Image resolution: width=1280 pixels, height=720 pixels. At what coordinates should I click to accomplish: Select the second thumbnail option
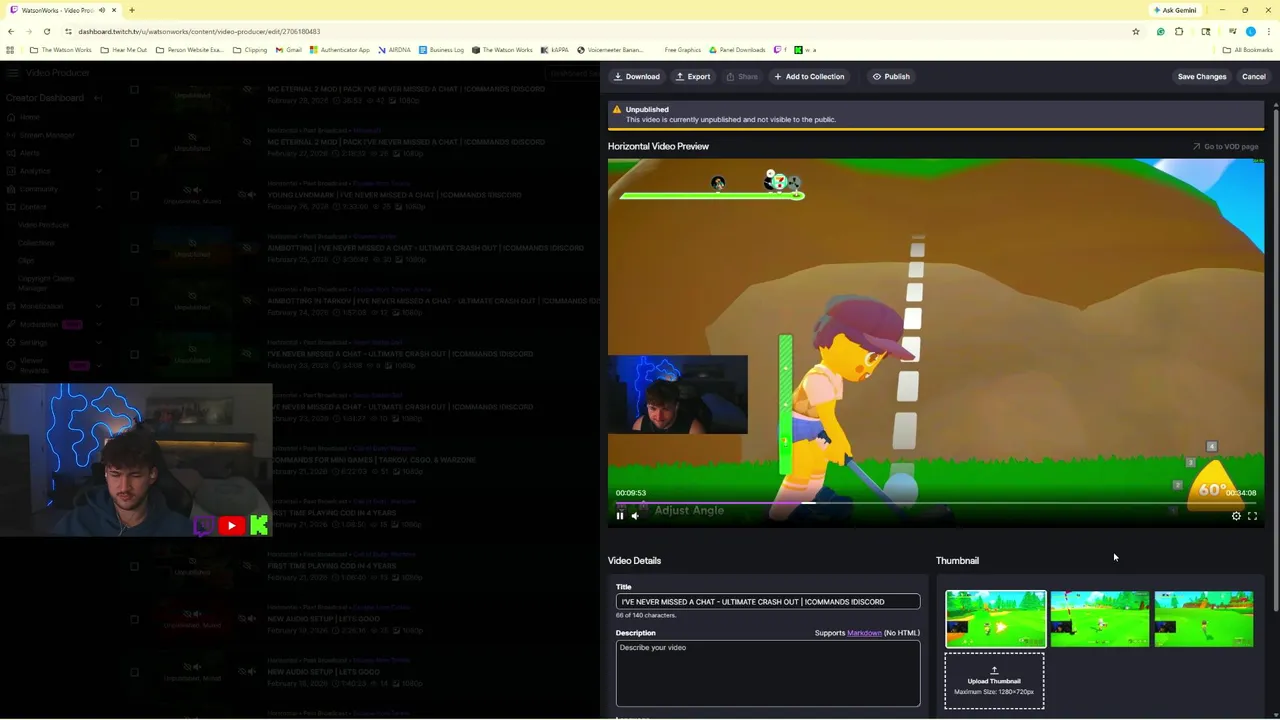[1099, 619]
